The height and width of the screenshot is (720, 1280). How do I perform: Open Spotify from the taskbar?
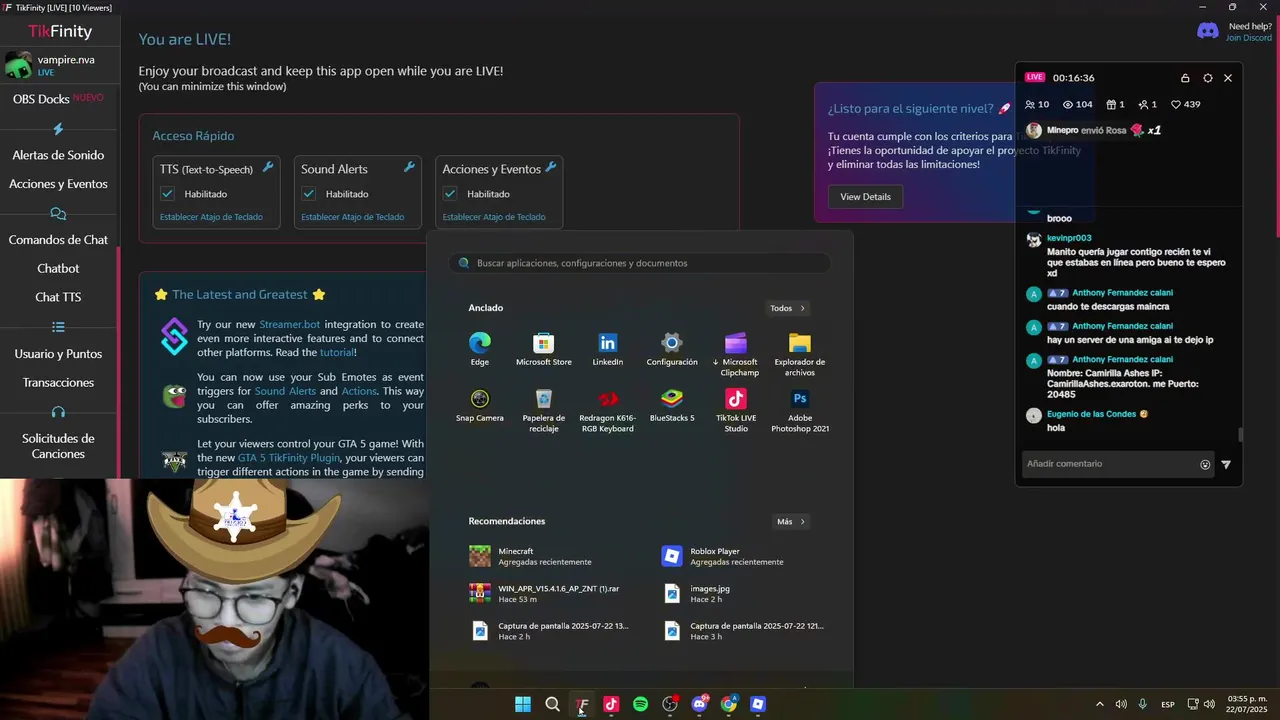tap(641, 704)
